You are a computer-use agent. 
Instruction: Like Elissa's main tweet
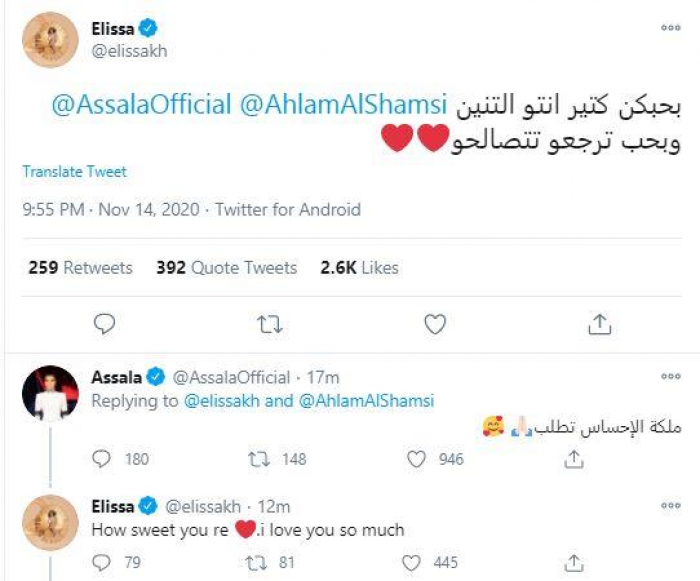[x=434, y=324]
